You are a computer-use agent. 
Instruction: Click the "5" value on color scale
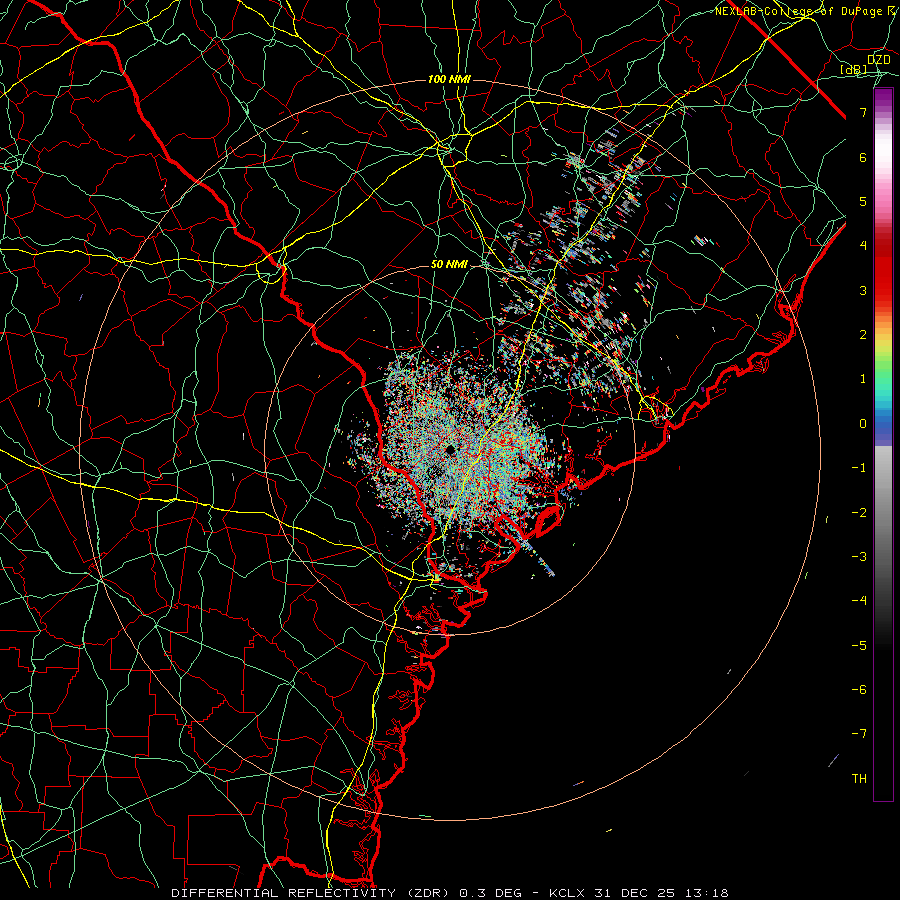click(x=863, y=201)
